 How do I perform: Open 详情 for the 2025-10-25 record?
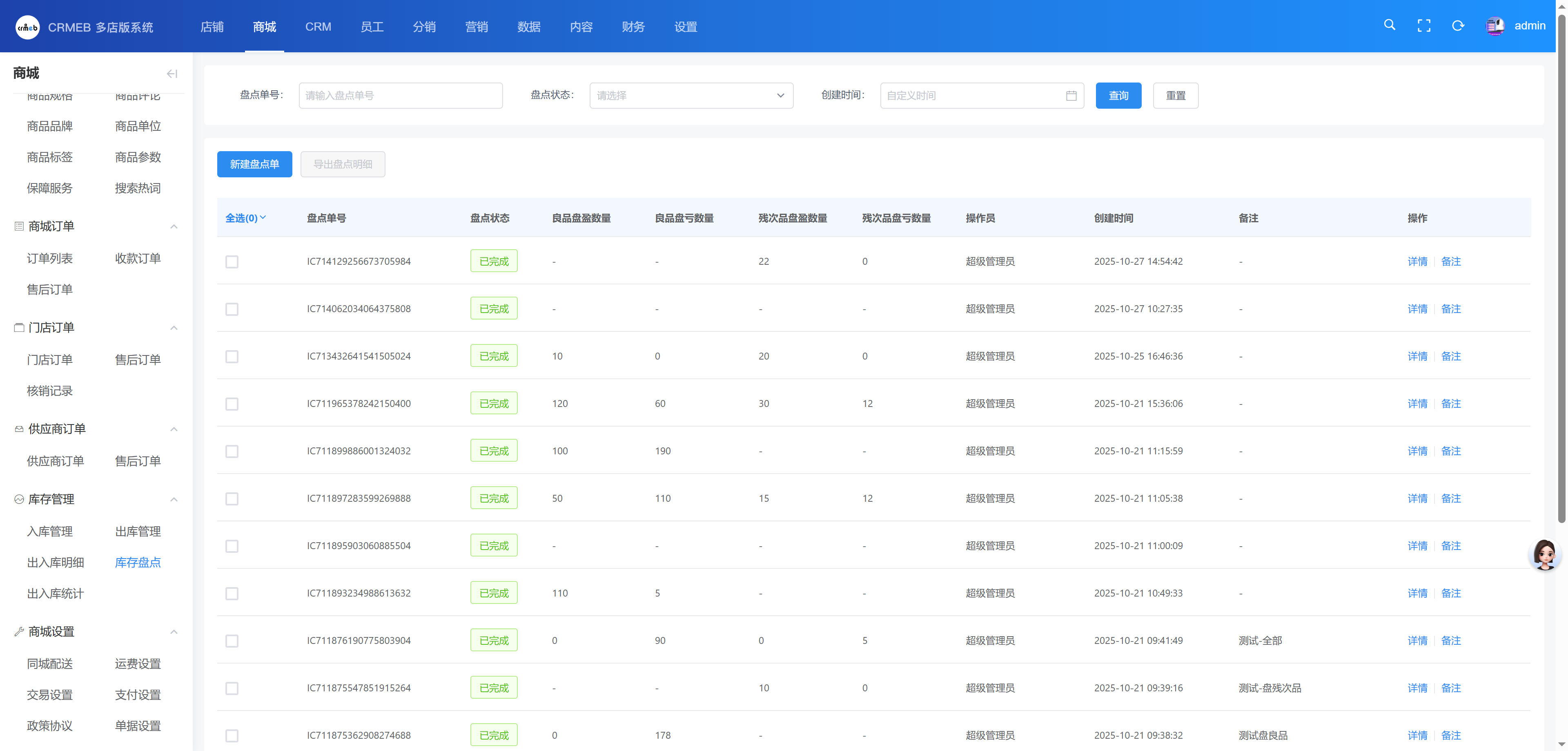[1417, 356]
